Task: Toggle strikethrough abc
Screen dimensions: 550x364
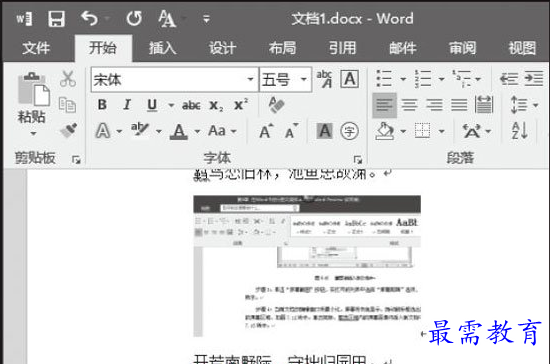Action: coord(191,105)
